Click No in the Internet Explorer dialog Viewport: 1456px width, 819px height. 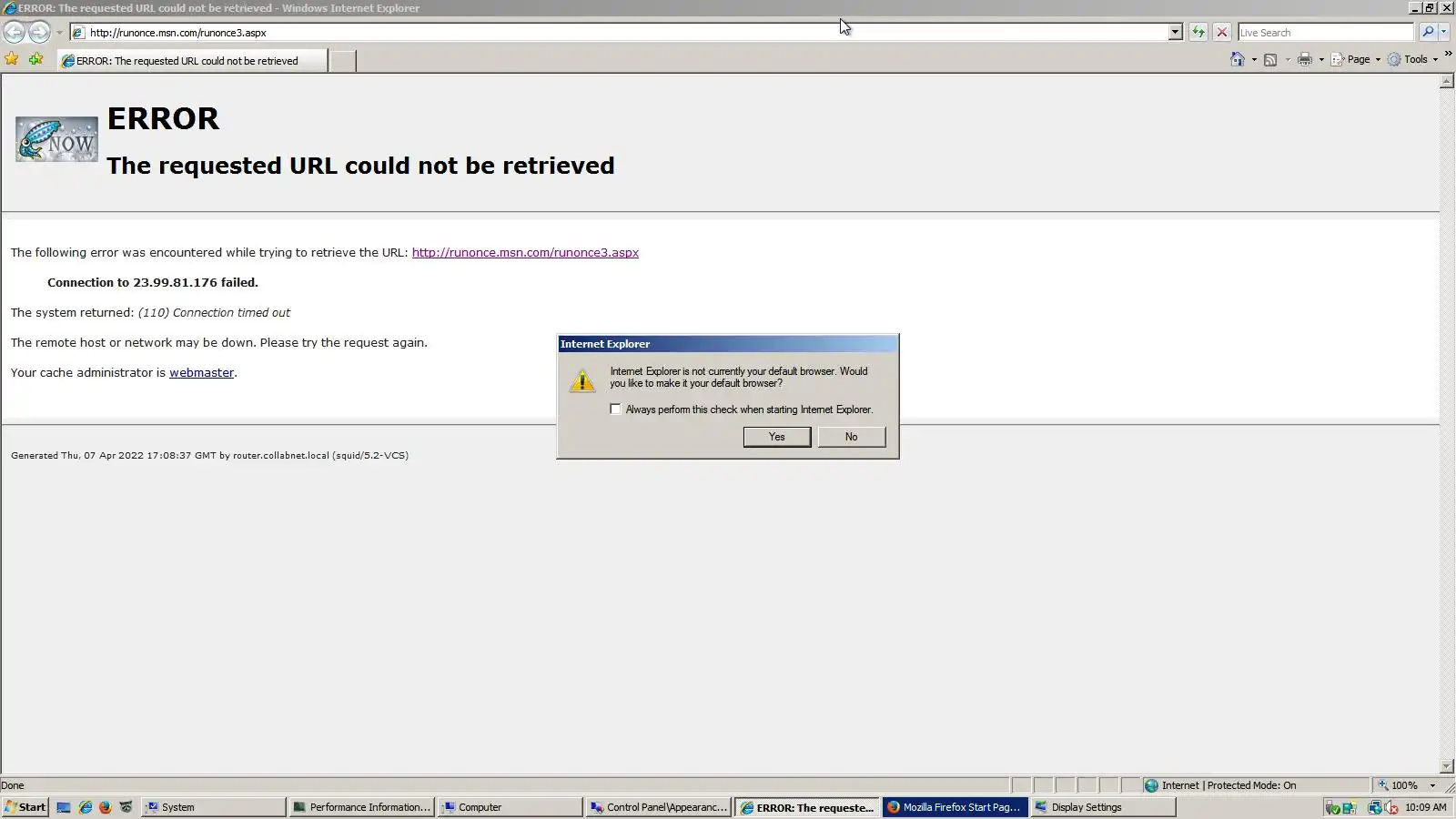[x=851, y=437]
